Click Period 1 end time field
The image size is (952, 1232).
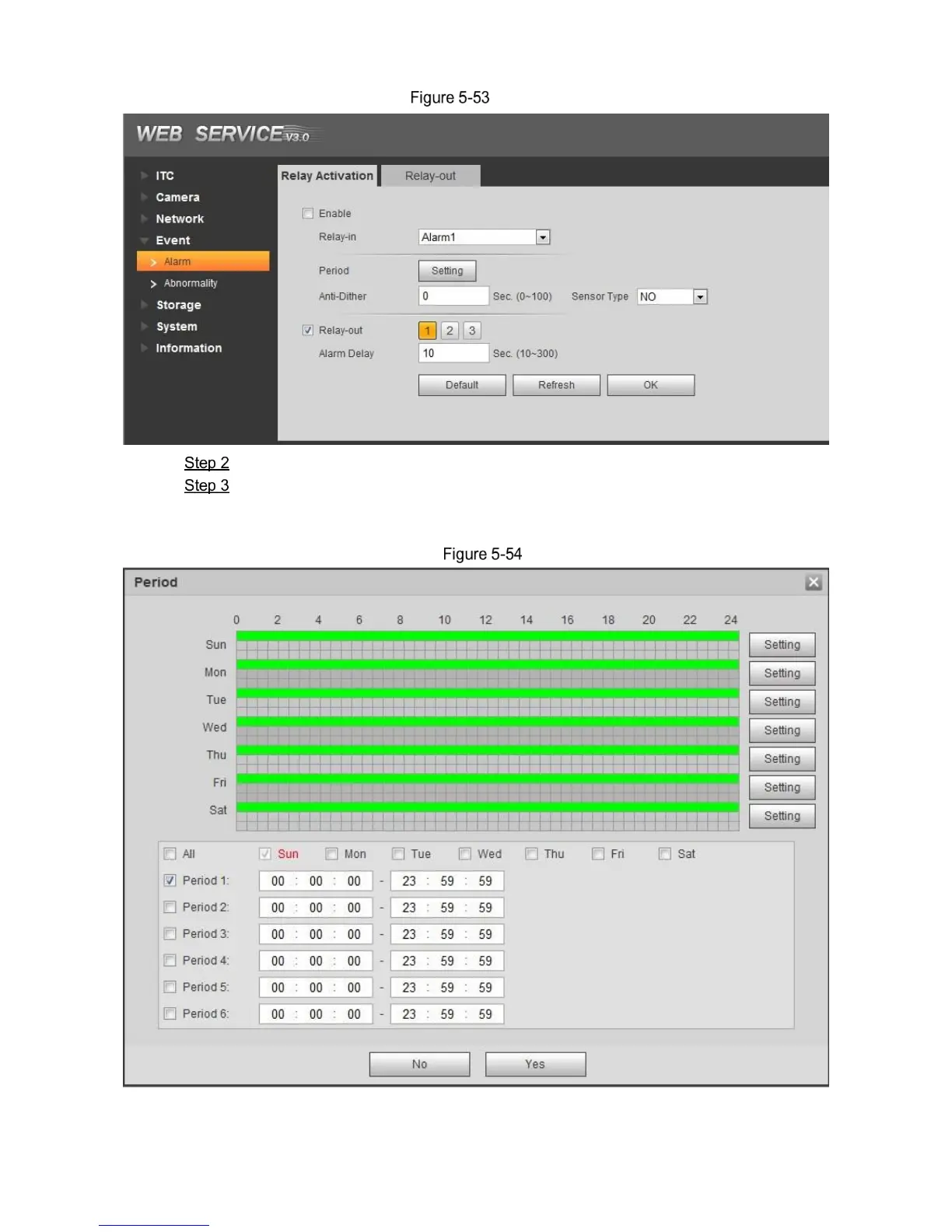tap(447, 881)
